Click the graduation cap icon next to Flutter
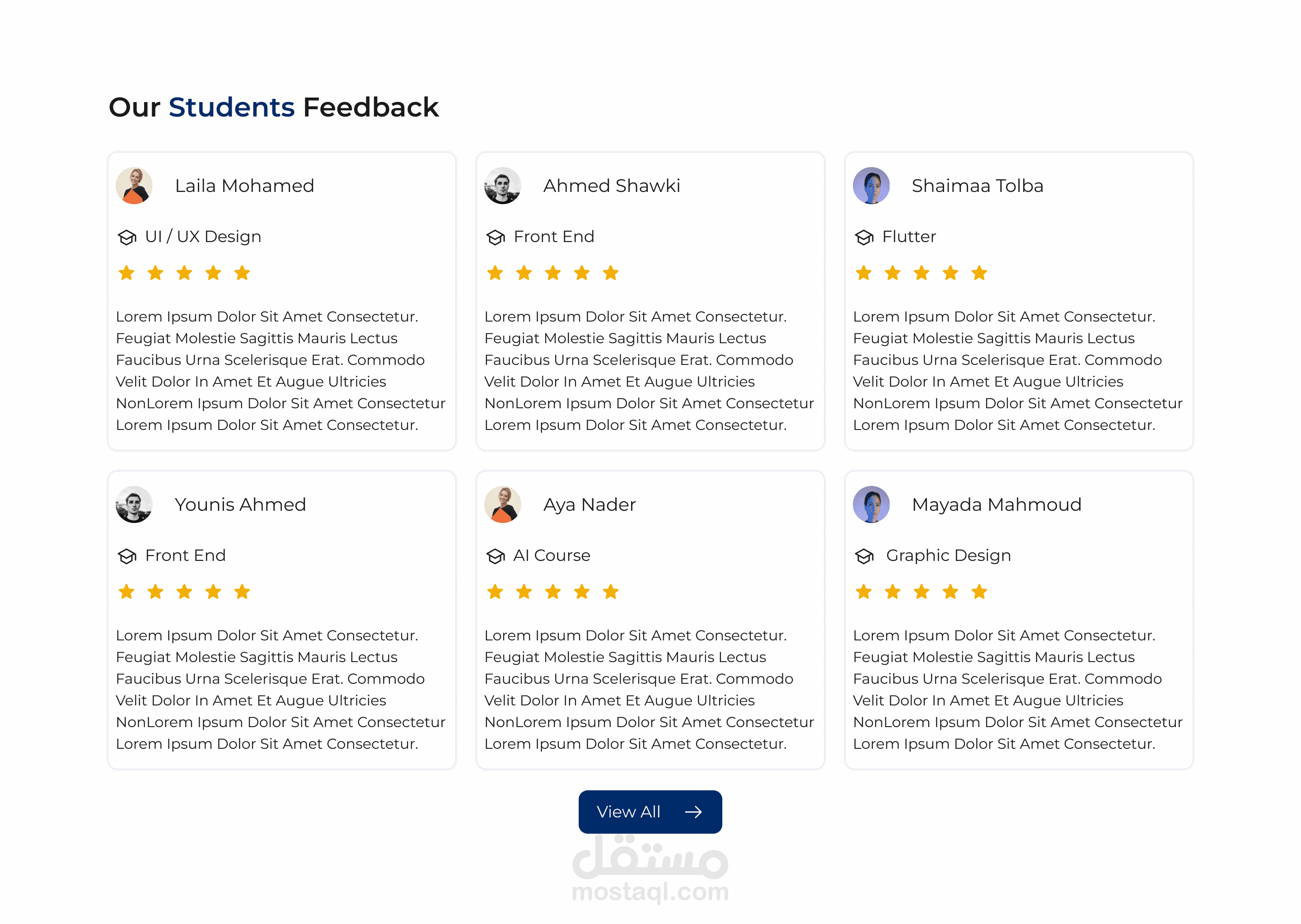The width and height of the screenshot is (1301, 924). coord(864,237)
